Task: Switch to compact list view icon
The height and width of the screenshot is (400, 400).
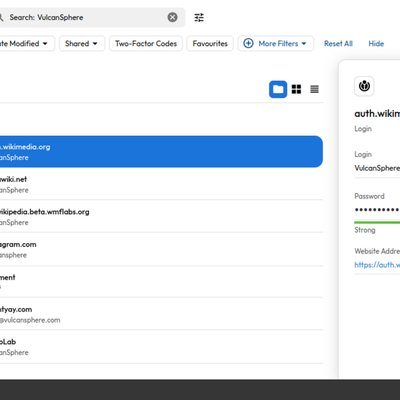Action: coord(314,89)
